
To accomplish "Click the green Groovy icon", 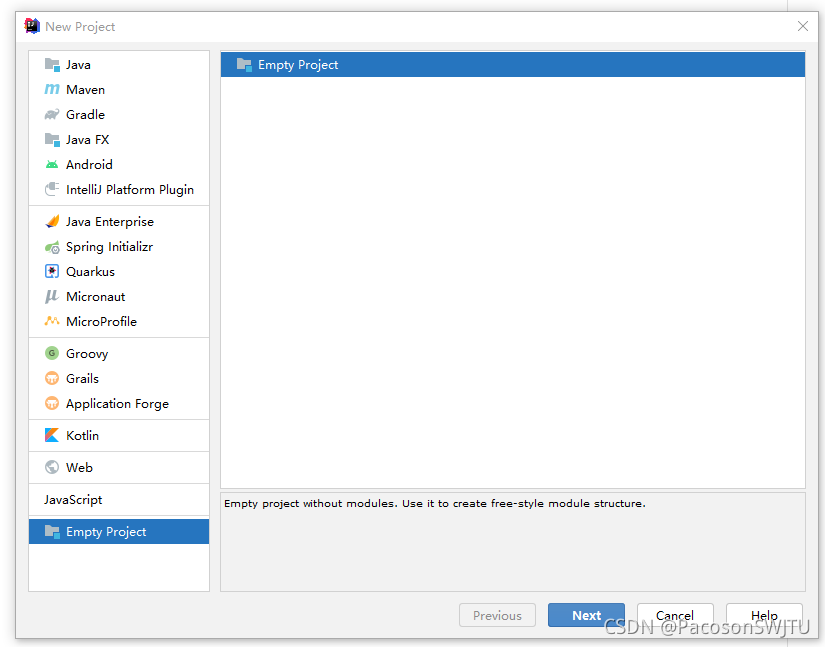I will (x=52, y=353).
